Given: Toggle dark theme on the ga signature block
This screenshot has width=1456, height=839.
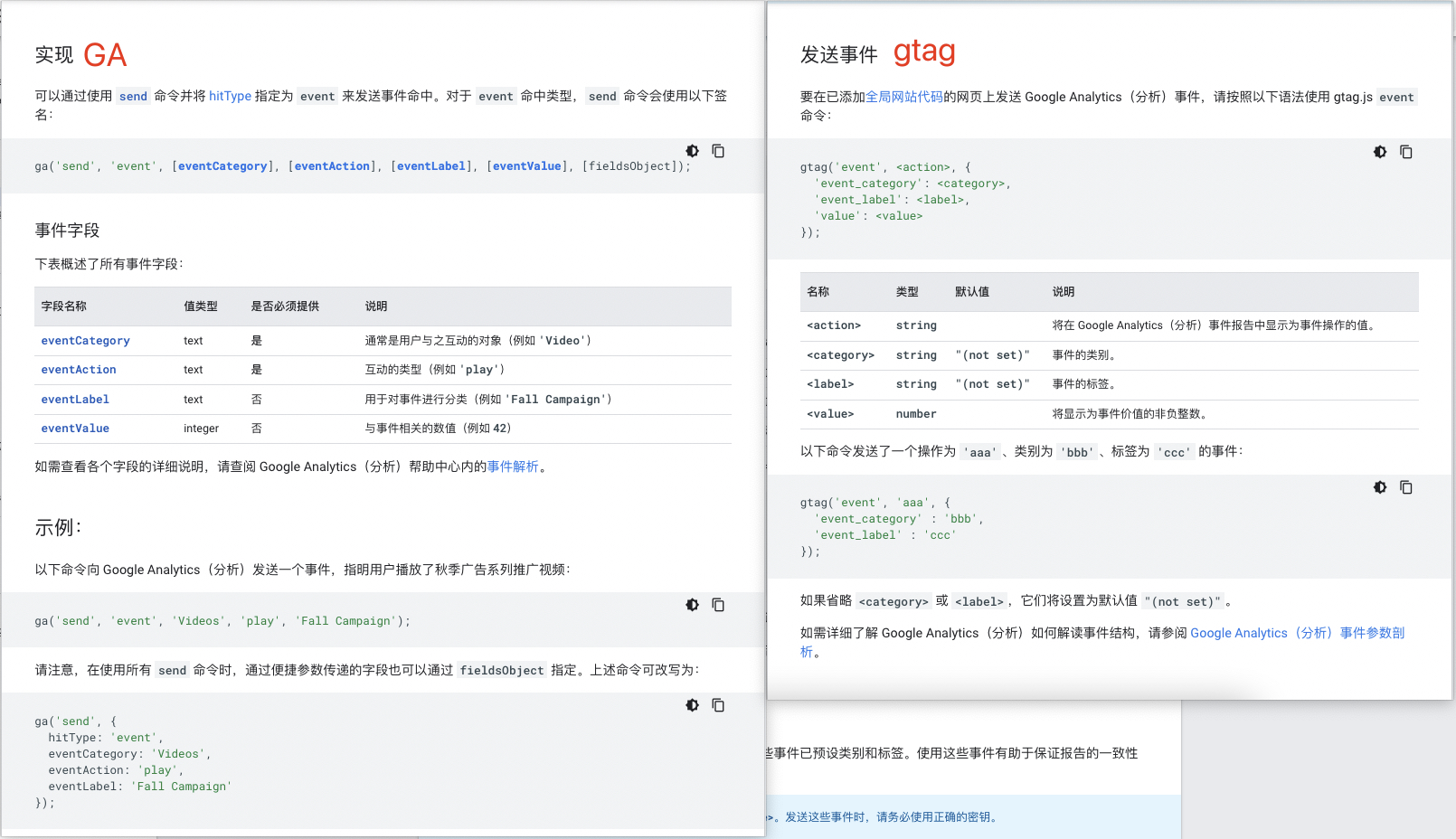Looking at the screenshot, I should coord(692,151).
